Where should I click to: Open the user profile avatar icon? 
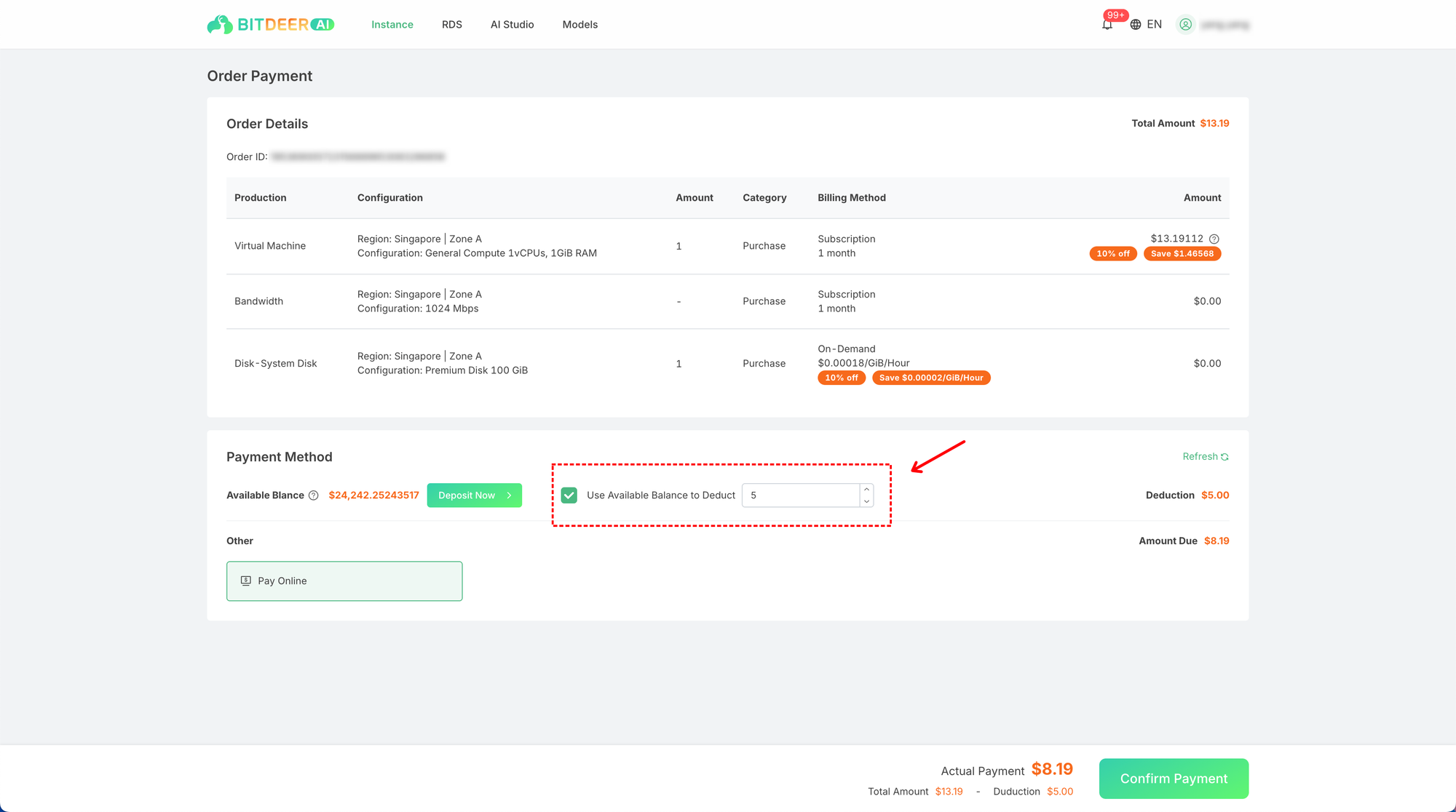1185,25
